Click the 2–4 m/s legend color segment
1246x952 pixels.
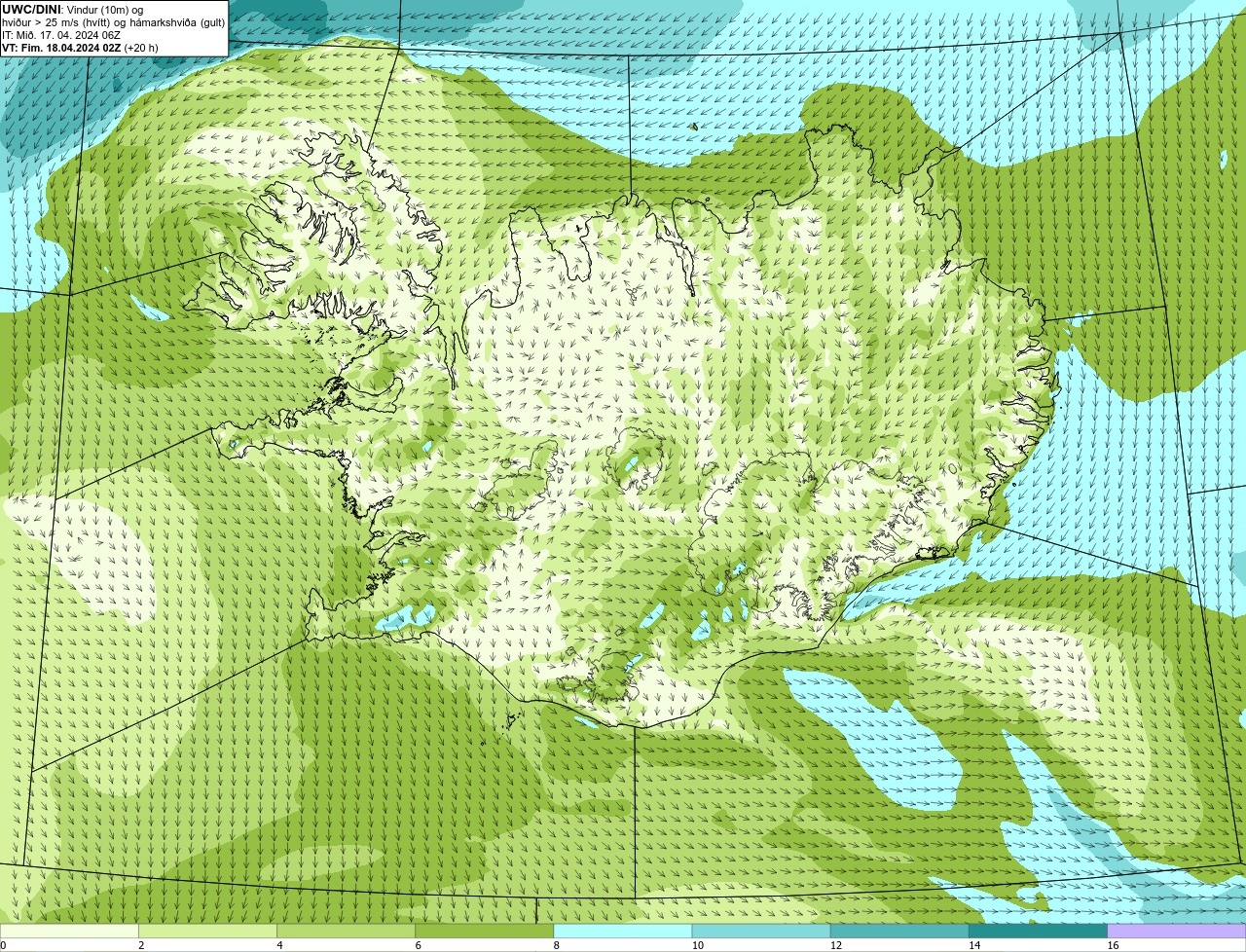pos(207,932)
